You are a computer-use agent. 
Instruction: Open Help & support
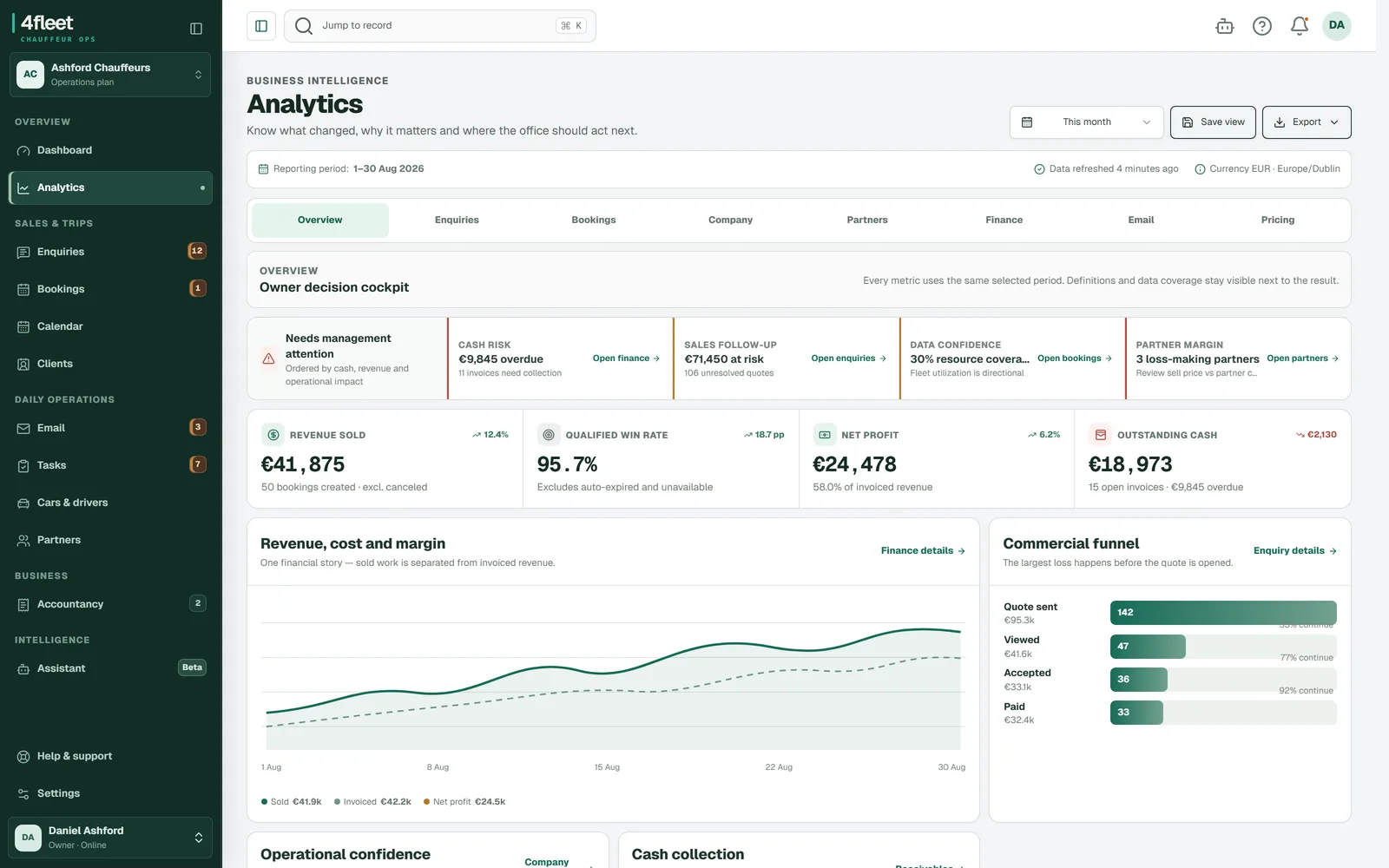(x=110, y=756)
